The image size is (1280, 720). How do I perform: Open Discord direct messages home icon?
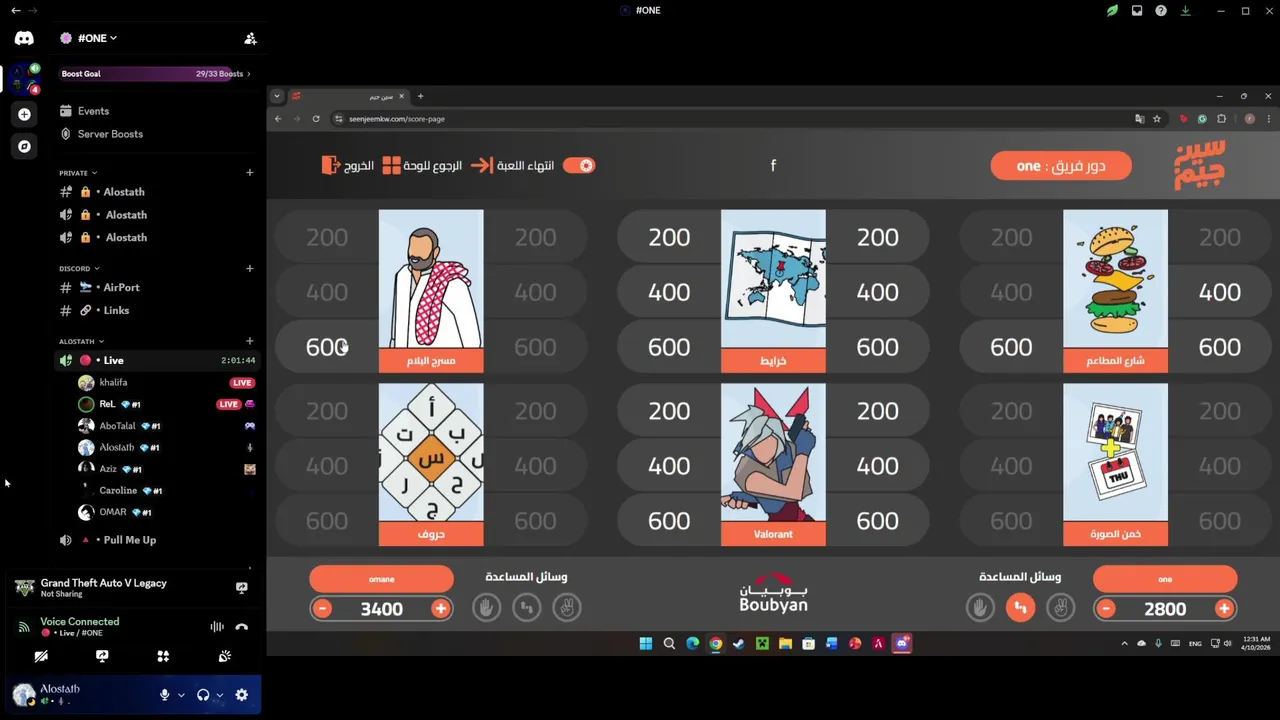[x=24, y=38]
